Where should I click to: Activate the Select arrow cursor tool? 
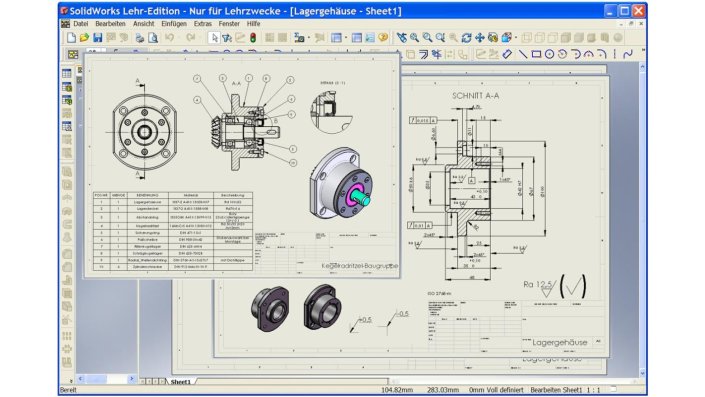click(x=214, y=38)
